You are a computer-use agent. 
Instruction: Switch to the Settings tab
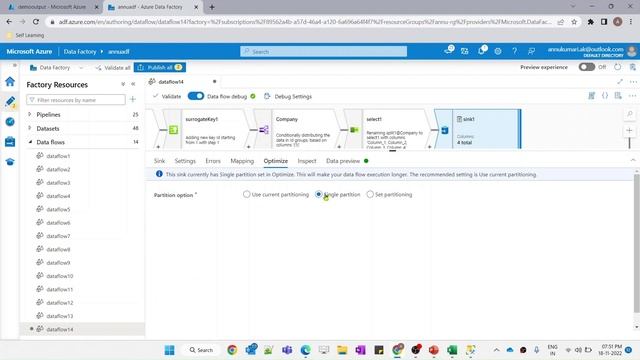(185, 161)
